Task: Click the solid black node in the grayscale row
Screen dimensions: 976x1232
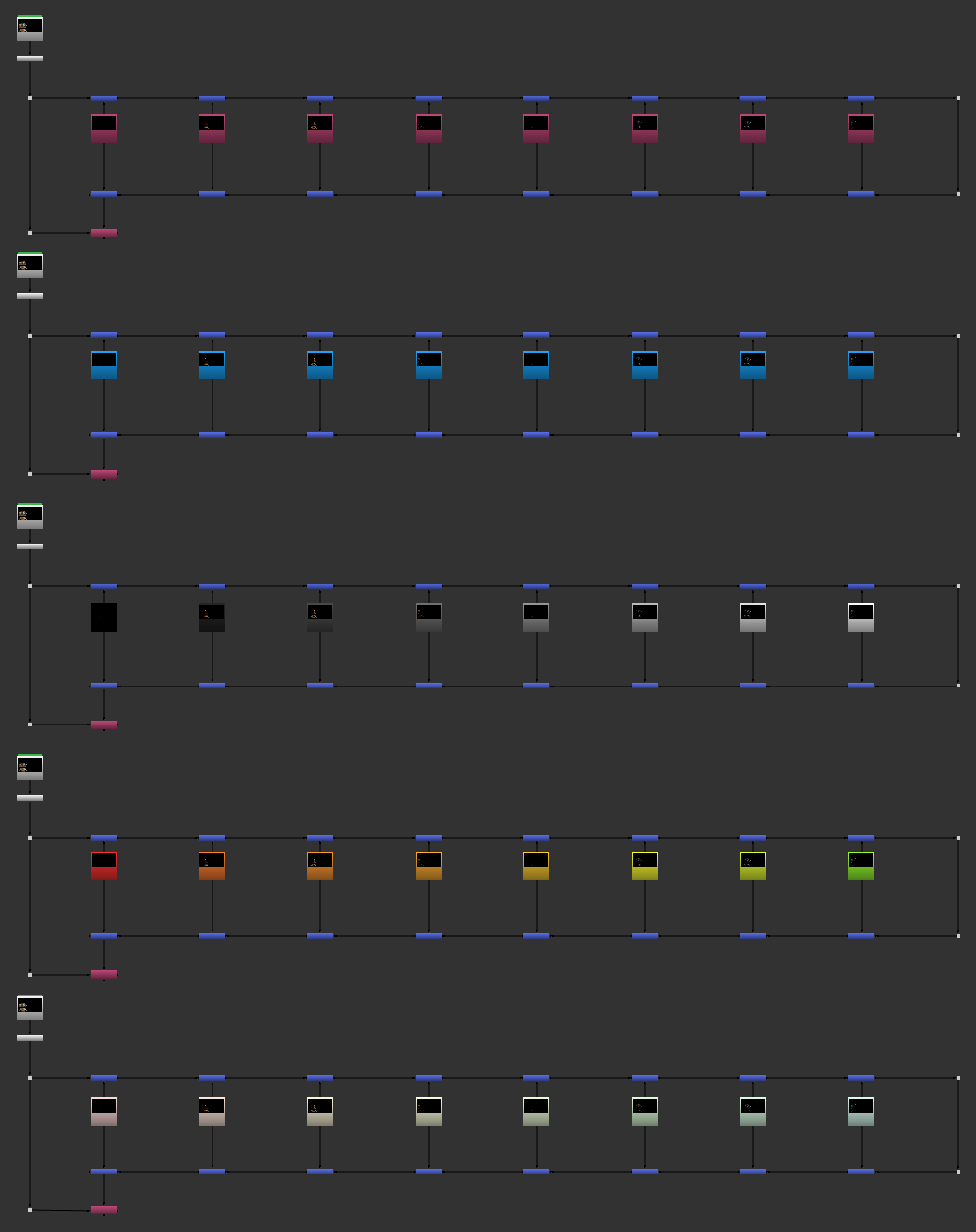Action: [x=104, y=618]
